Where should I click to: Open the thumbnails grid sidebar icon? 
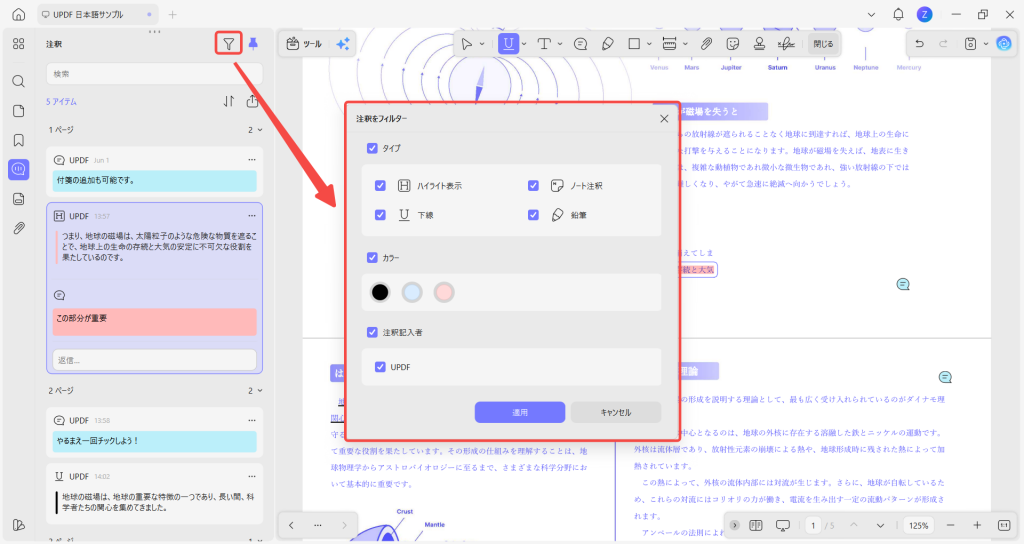click(18, 44)
